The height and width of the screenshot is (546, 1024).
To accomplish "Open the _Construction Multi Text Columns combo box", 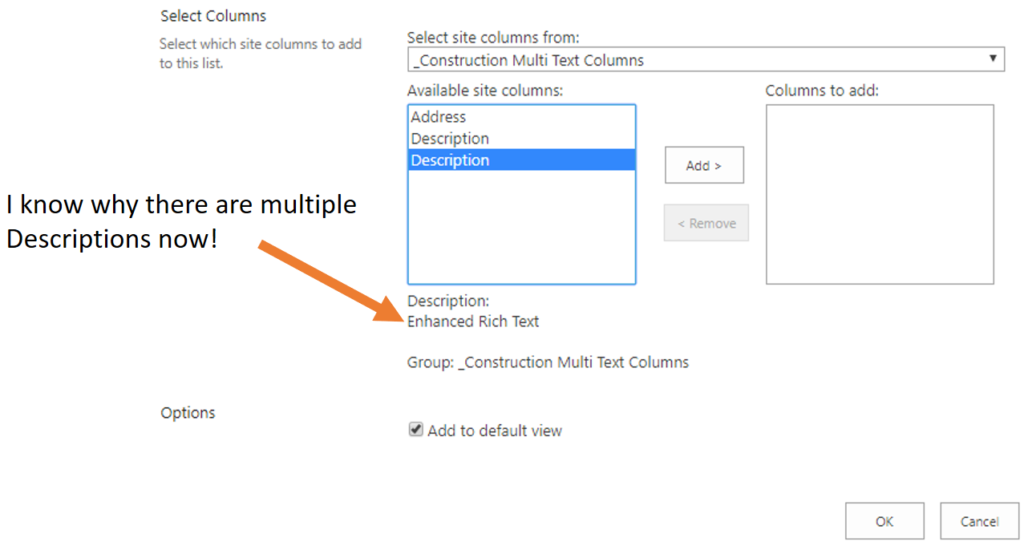I will point(705,60).
